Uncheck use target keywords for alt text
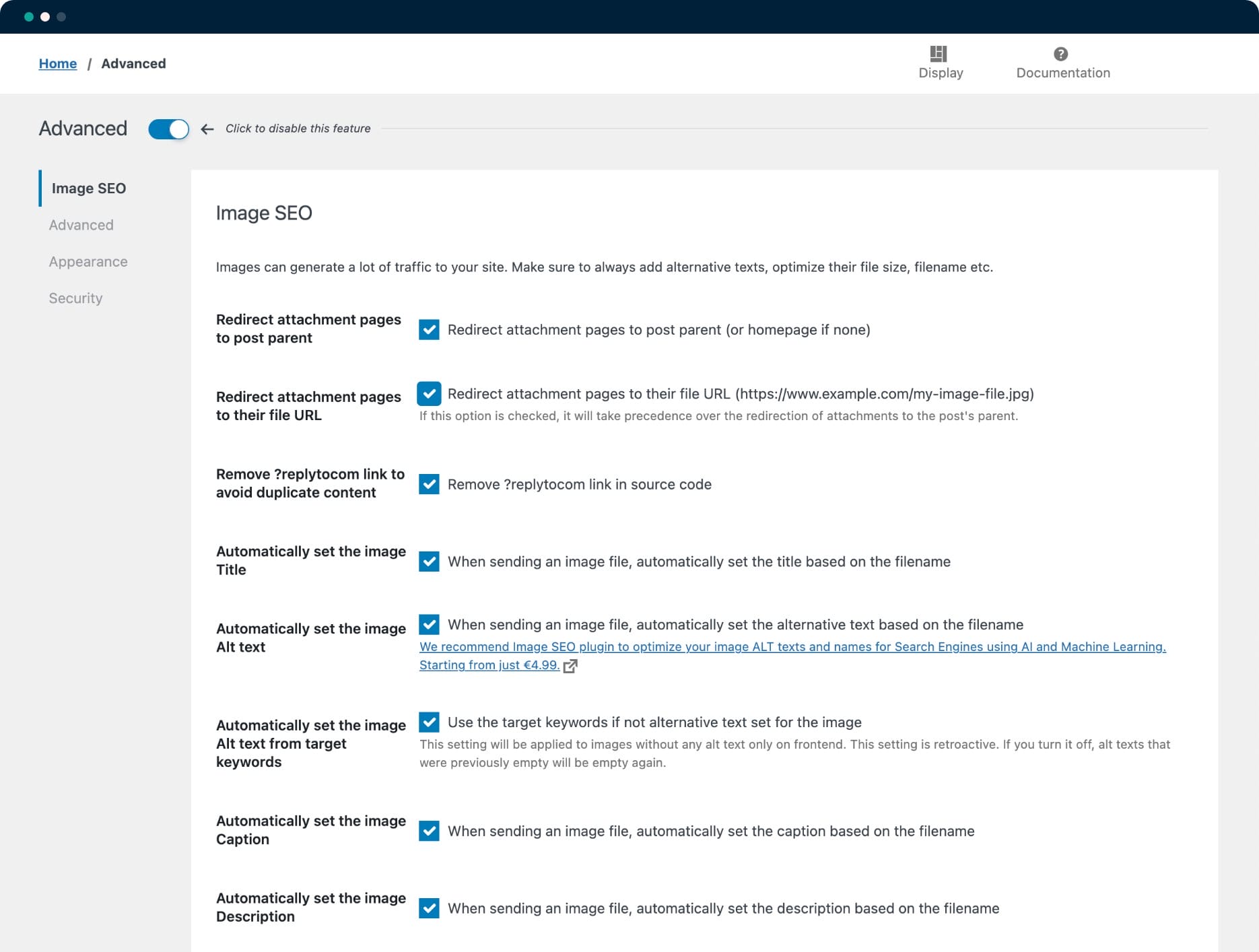 click(429, 722)
